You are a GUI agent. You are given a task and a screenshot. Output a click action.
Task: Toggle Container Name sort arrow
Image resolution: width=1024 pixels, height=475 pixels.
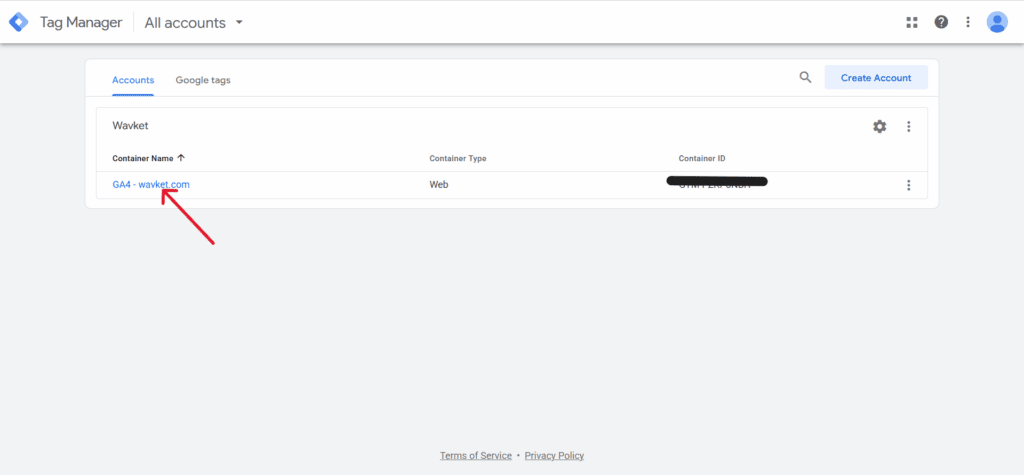181,158
